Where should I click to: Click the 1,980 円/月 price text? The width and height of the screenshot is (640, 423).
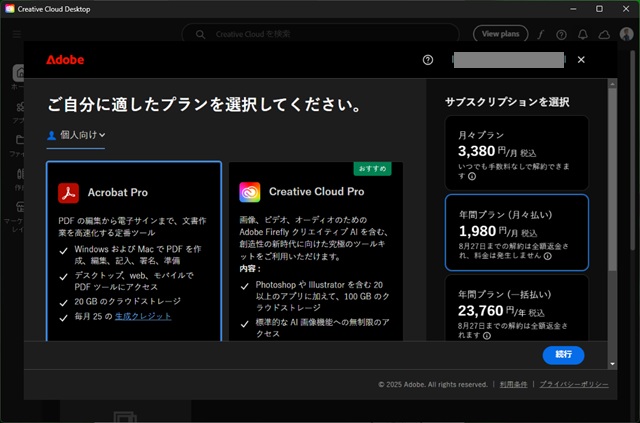click(x=498, y=232)
